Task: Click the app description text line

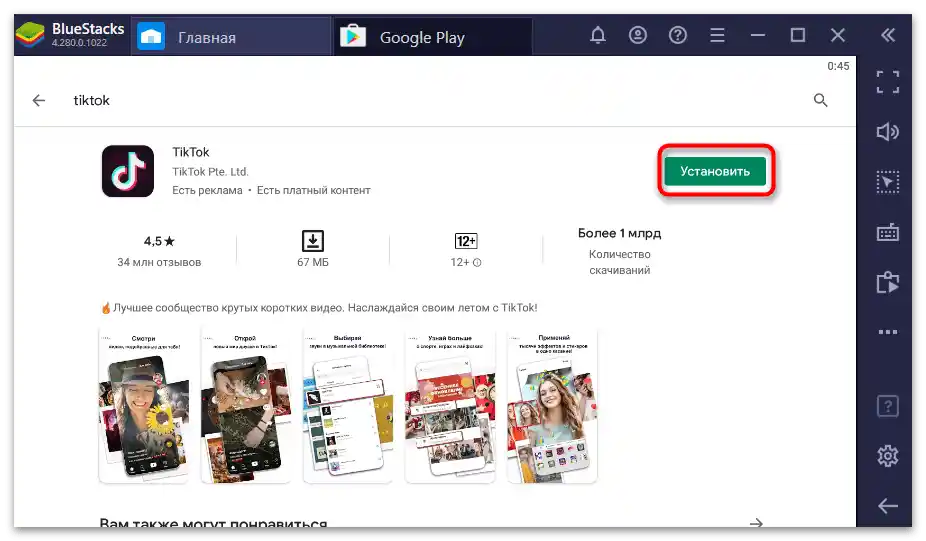Action: [319, 308]
